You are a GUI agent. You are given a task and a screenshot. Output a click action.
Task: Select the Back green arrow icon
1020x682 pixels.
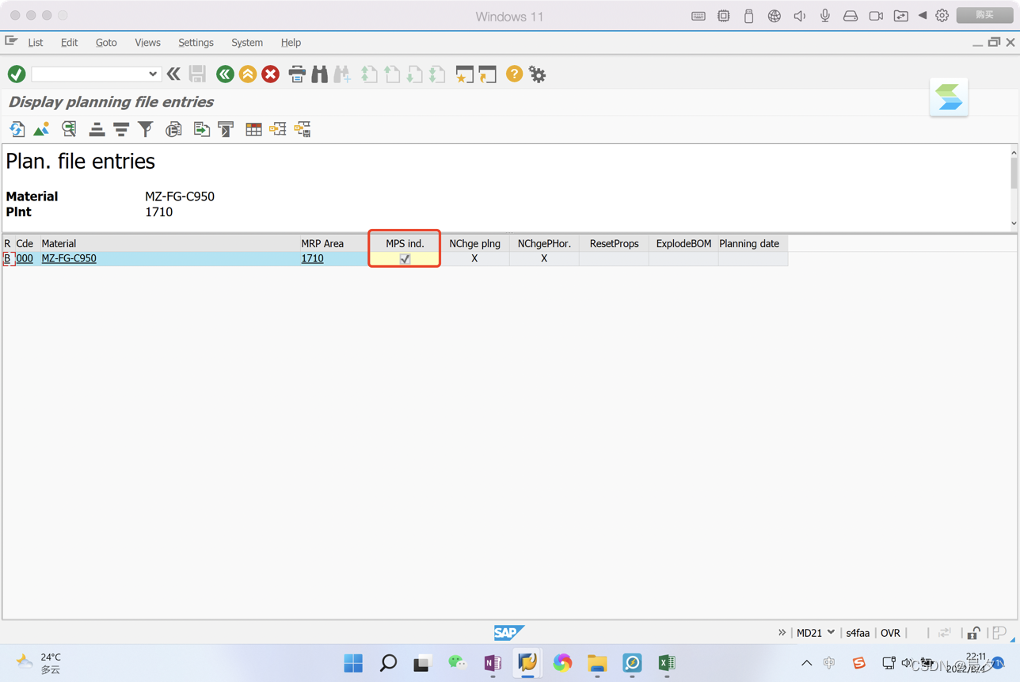point(224,74)
